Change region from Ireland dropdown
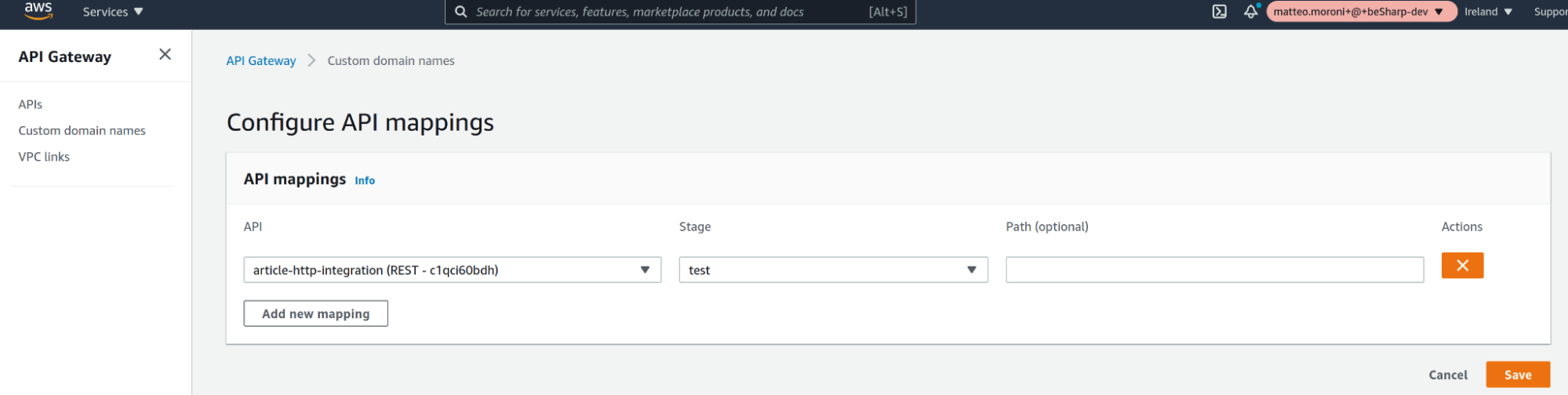Screen dimensions: 1568x395 coord(1487,12)
